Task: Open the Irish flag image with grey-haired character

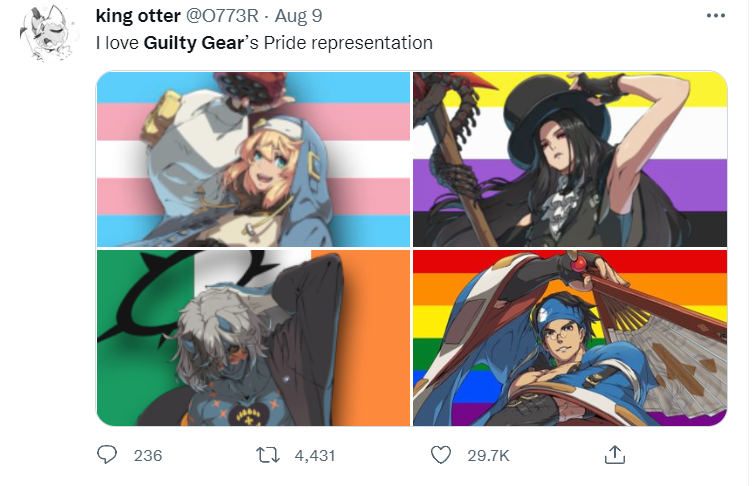Action: (x=254, y=338)
